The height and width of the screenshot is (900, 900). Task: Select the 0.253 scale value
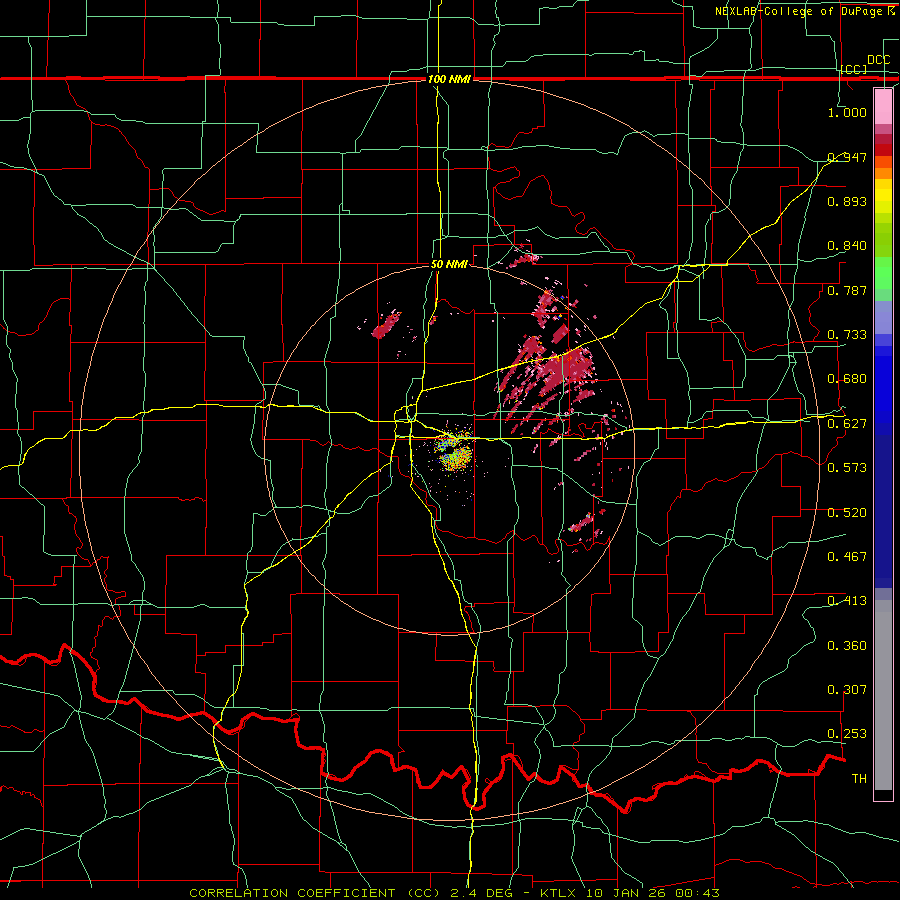coord(847,734)
